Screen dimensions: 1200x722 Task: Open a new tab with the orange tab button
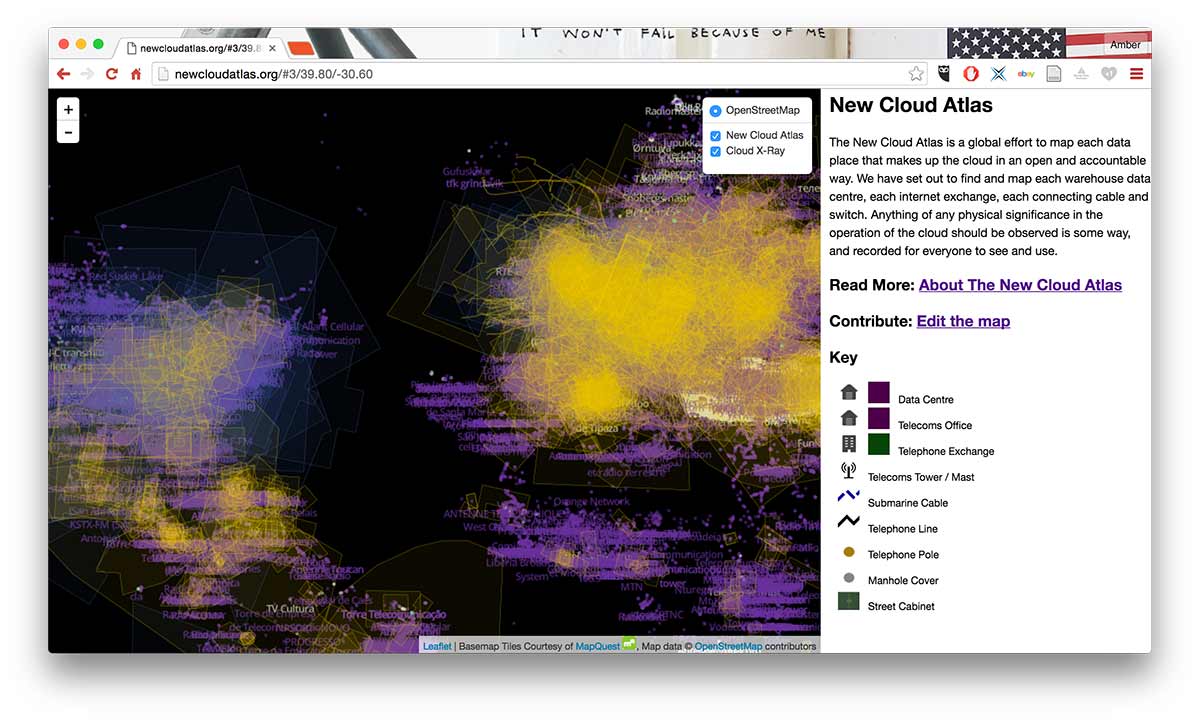[301, 48]
